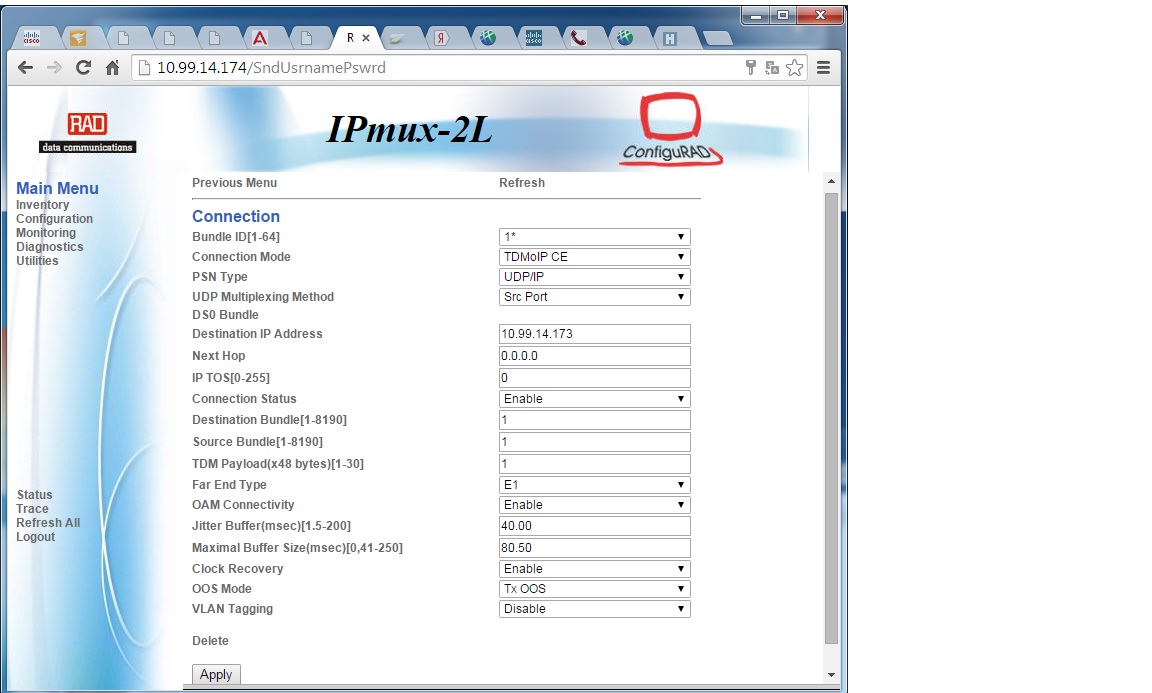Click the translate page icon
The width and height of the screenshot is (1152, 693).
coord(771,68)
